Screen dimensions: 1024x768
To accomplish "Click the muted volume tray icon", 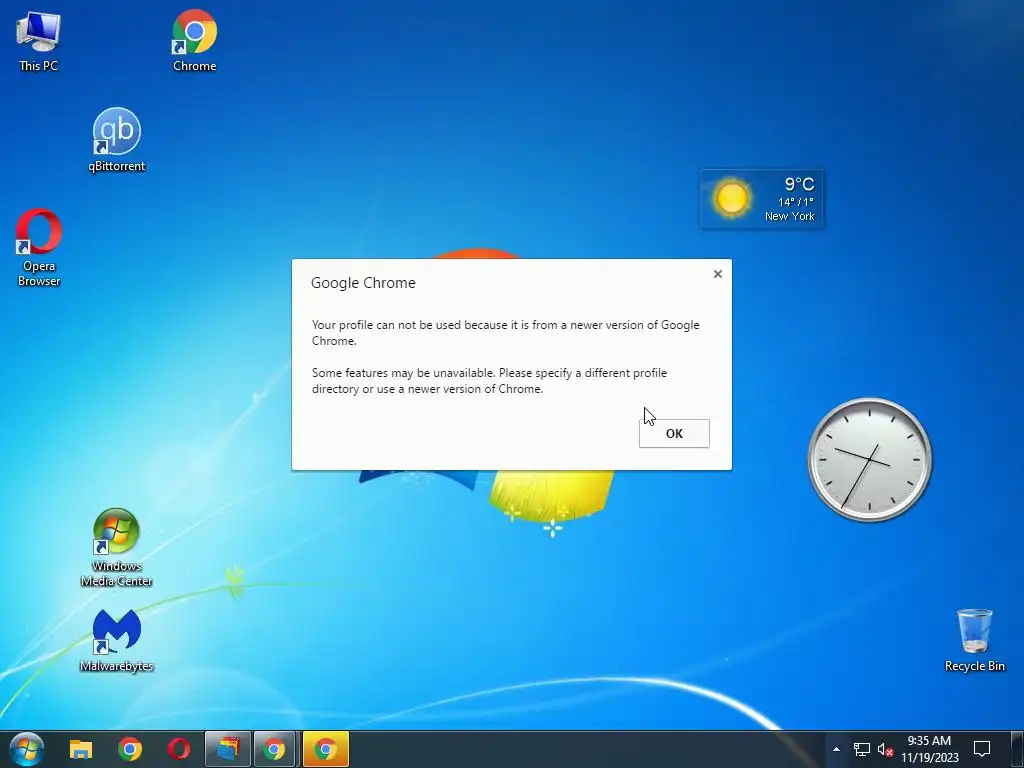I will click(885, 749).
